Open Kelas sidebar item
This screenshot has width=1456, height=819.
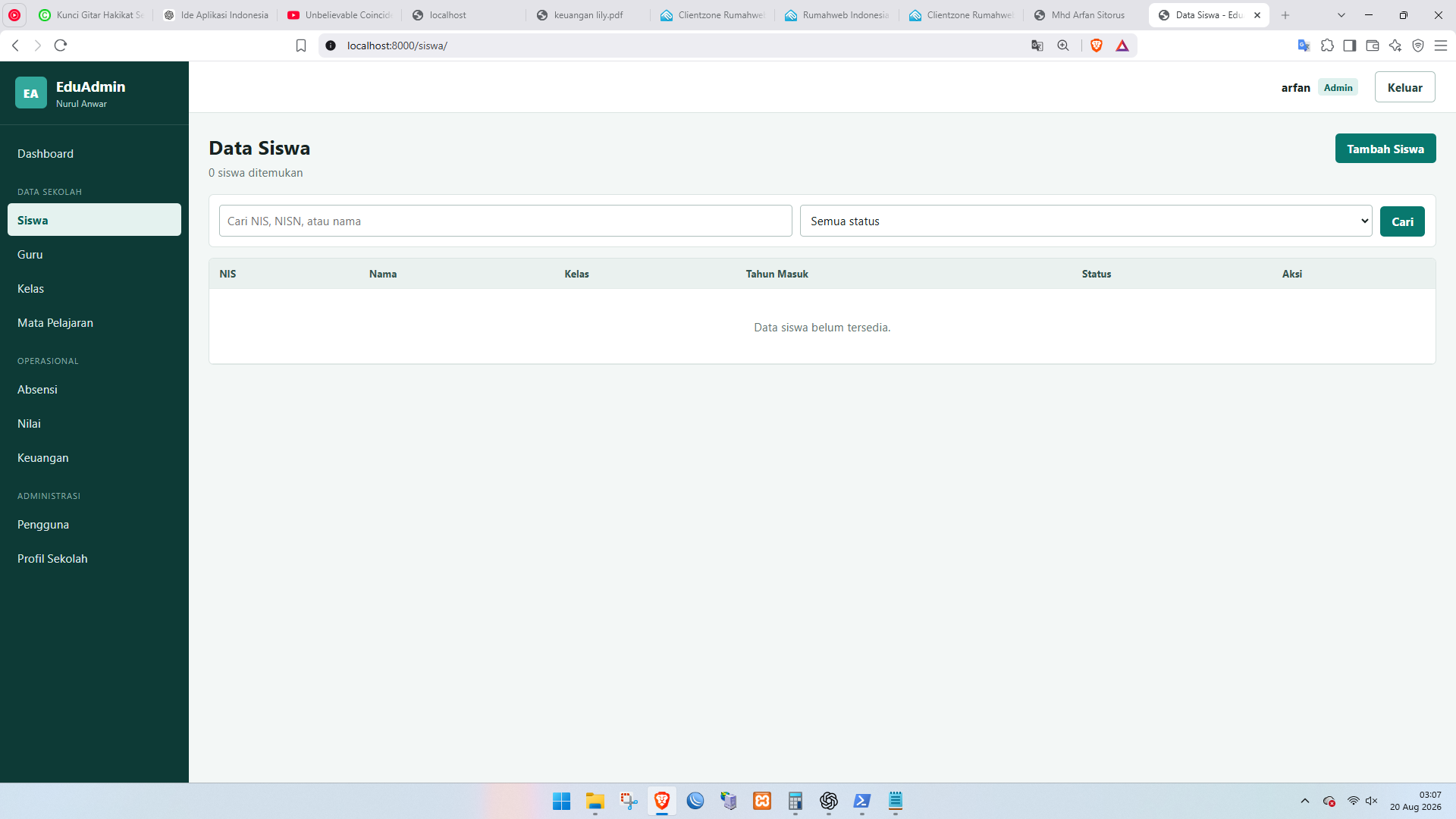tap(94, 289)
